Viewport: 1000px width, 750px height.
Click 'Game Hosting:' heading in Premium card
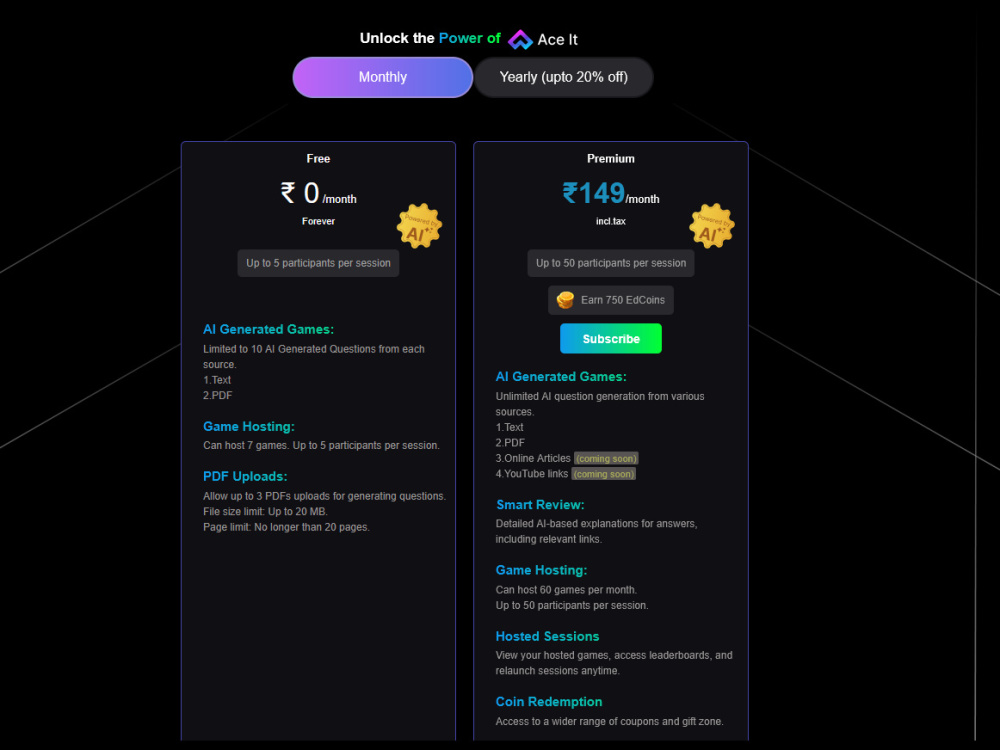(x=541, y=570)
